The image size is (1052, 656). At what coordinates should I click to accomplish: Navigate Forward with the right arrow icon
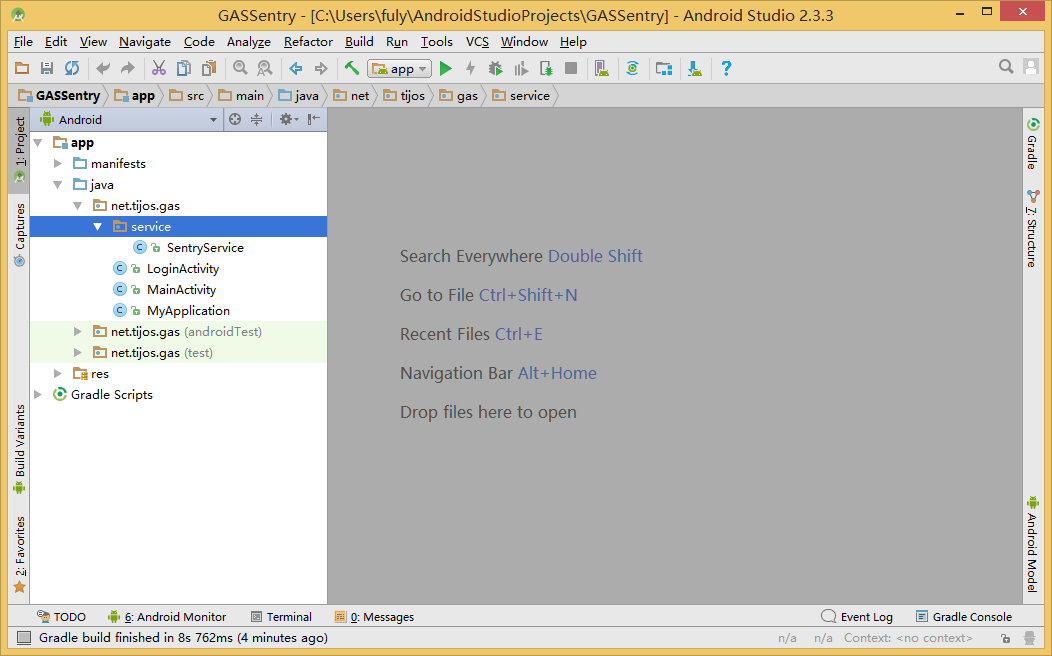point(321,68)
